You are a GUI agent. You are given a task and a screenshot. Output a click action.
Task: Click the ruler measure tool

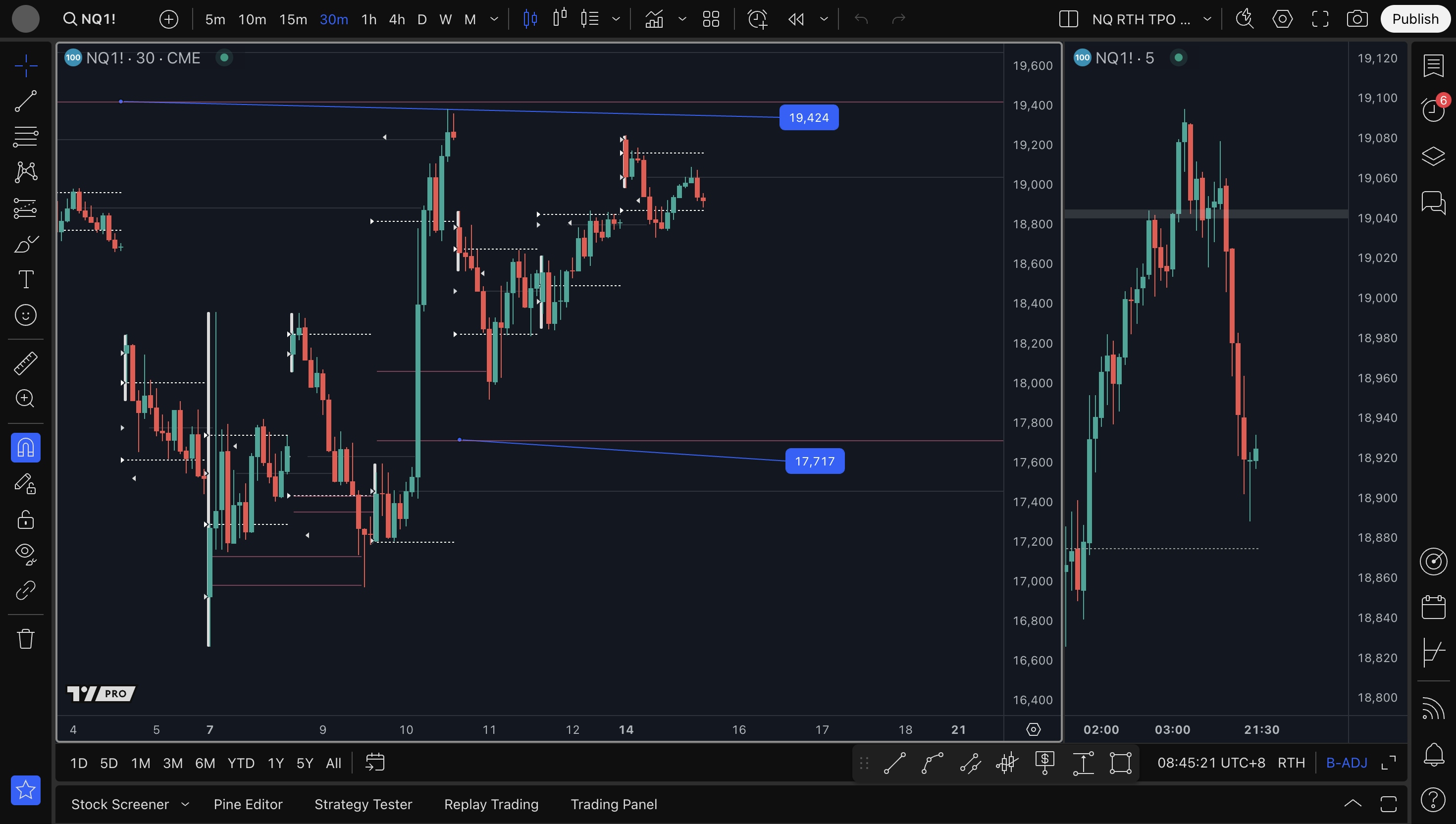tap(25, 363)
